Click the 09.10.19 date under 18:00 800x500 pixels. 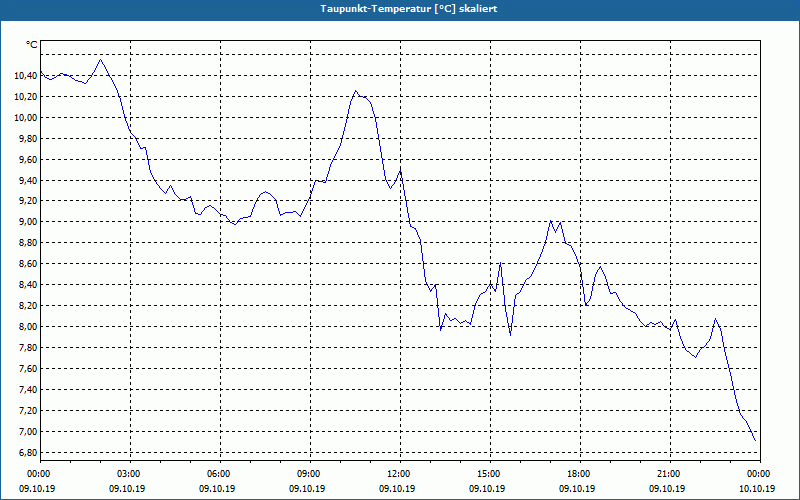577,489
